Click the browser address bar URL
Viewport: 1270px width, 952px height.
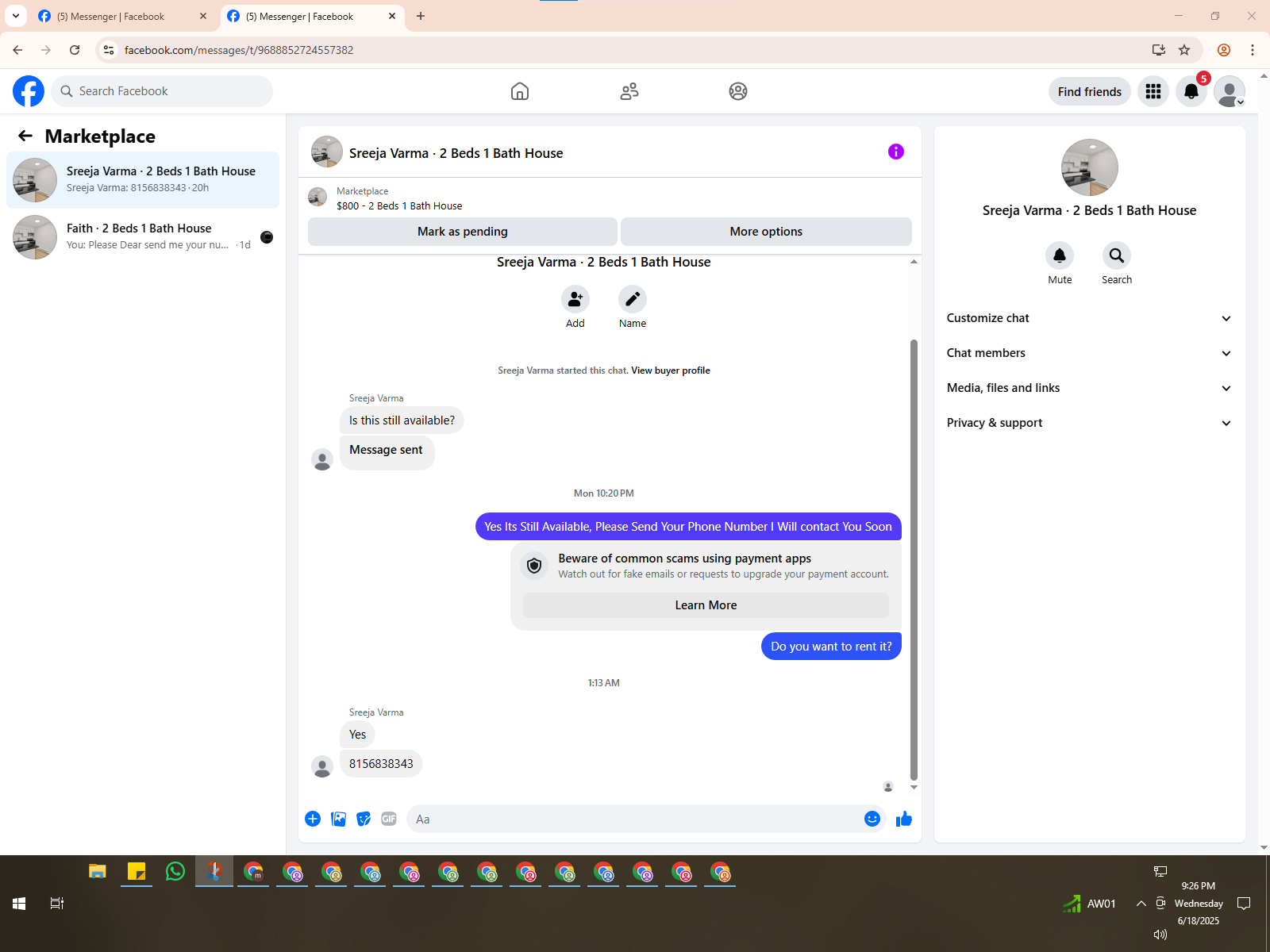(239, 50)
